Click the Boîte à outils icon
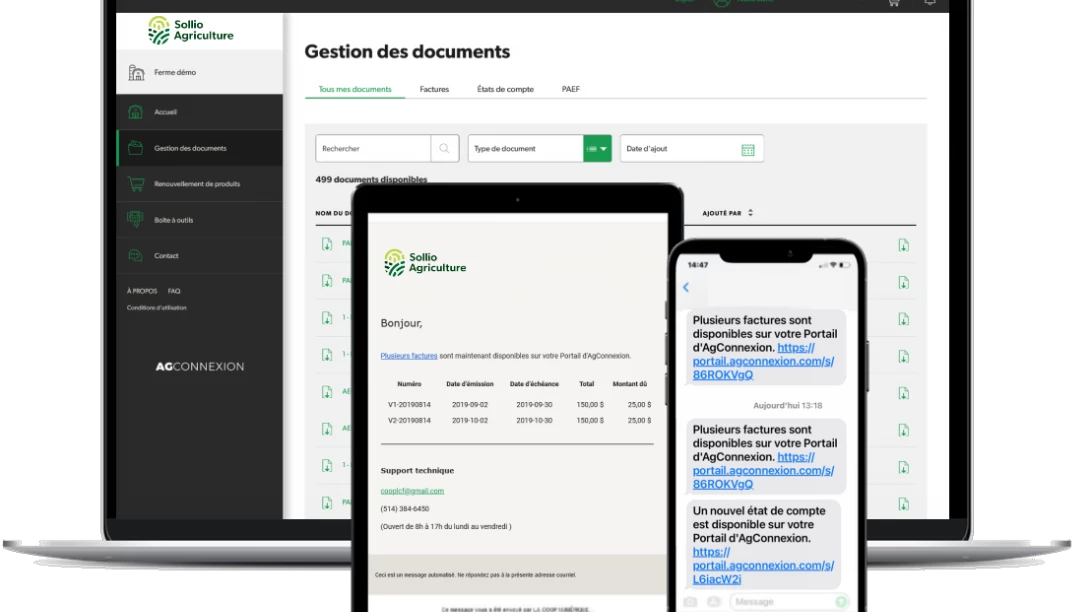1092x612 pixels. [x=136, y=219]
